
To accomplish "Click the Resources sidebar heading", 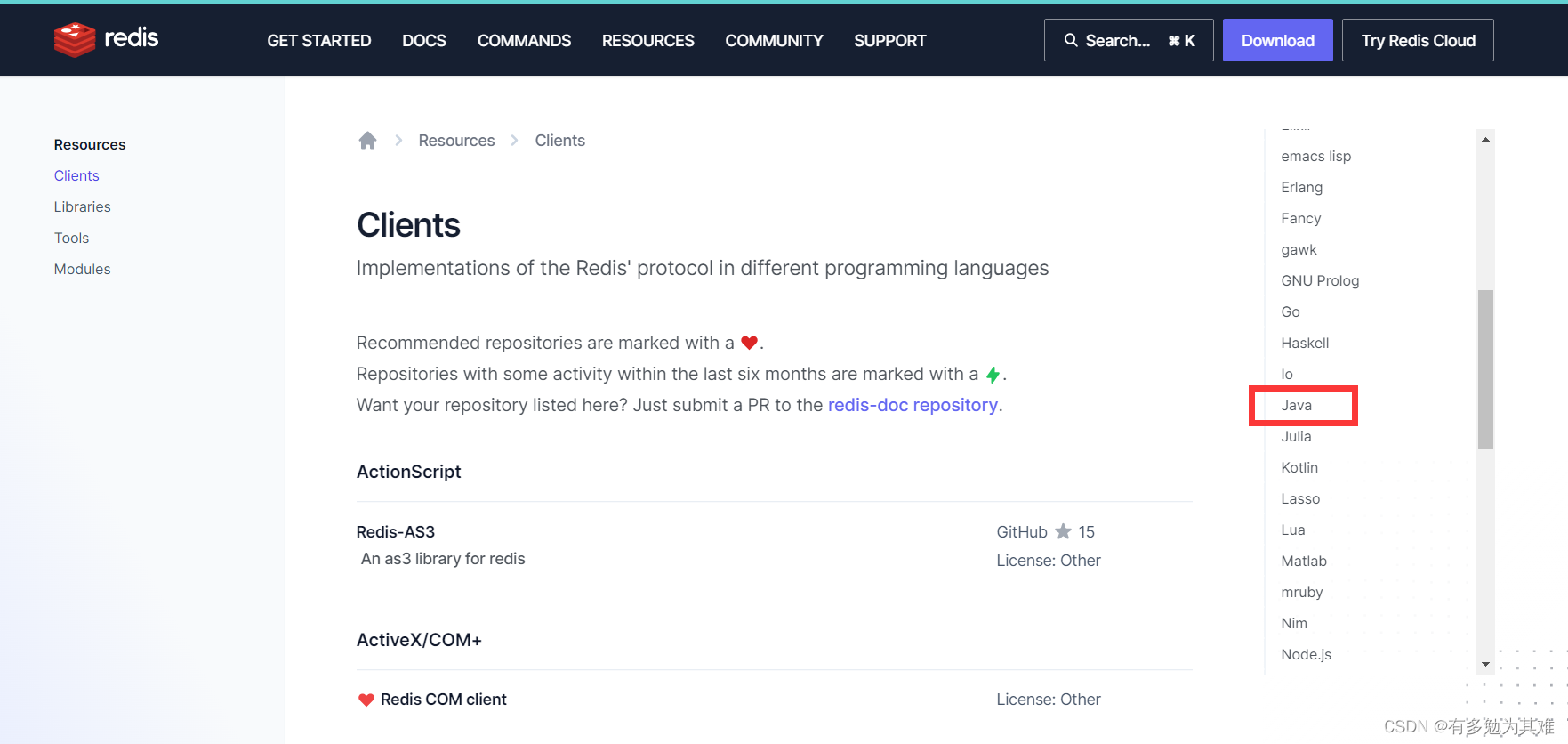I will tap(90, 144).
